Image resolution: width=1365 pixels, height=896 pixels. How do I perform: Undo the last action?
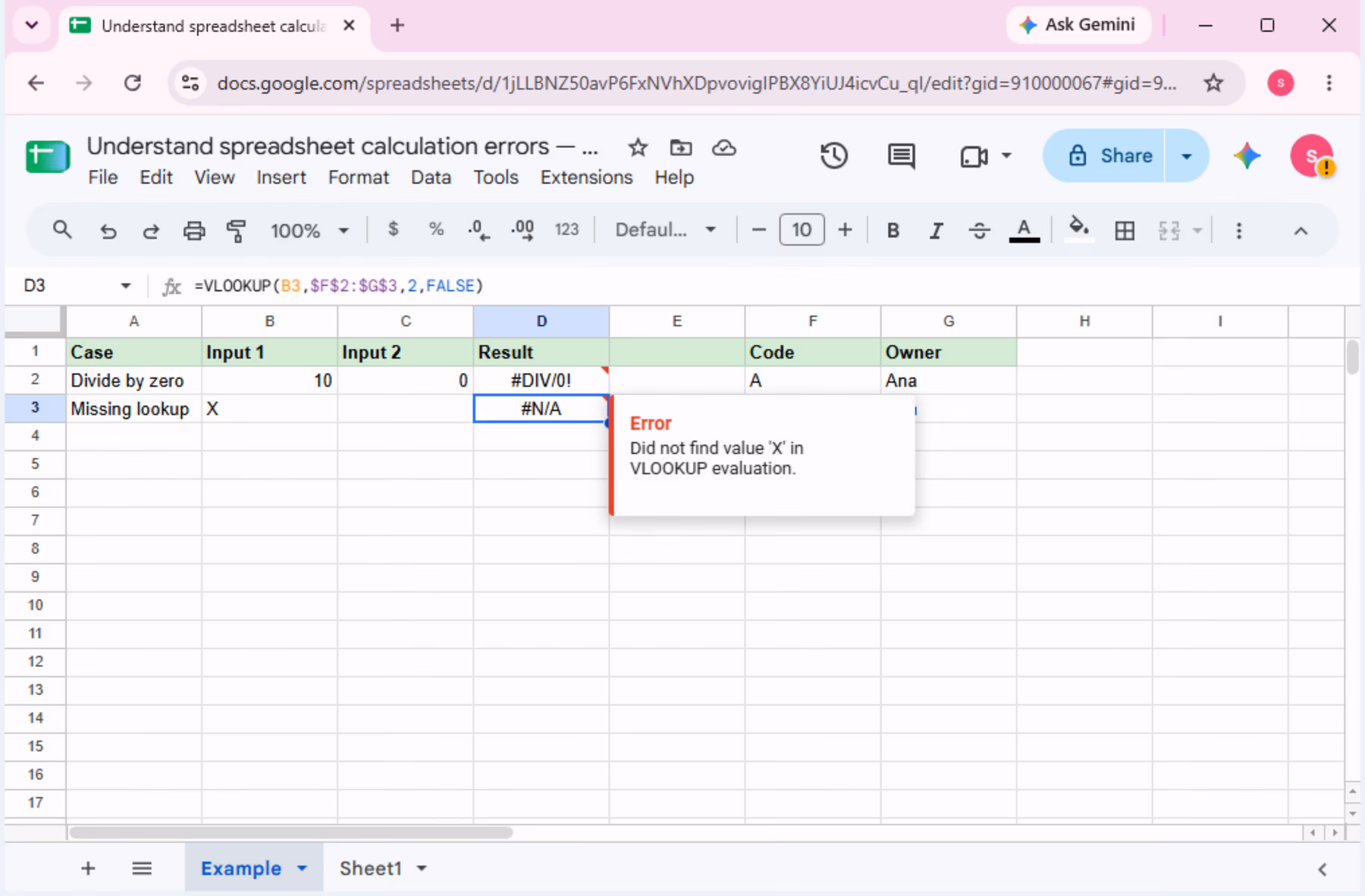(108, 230)
